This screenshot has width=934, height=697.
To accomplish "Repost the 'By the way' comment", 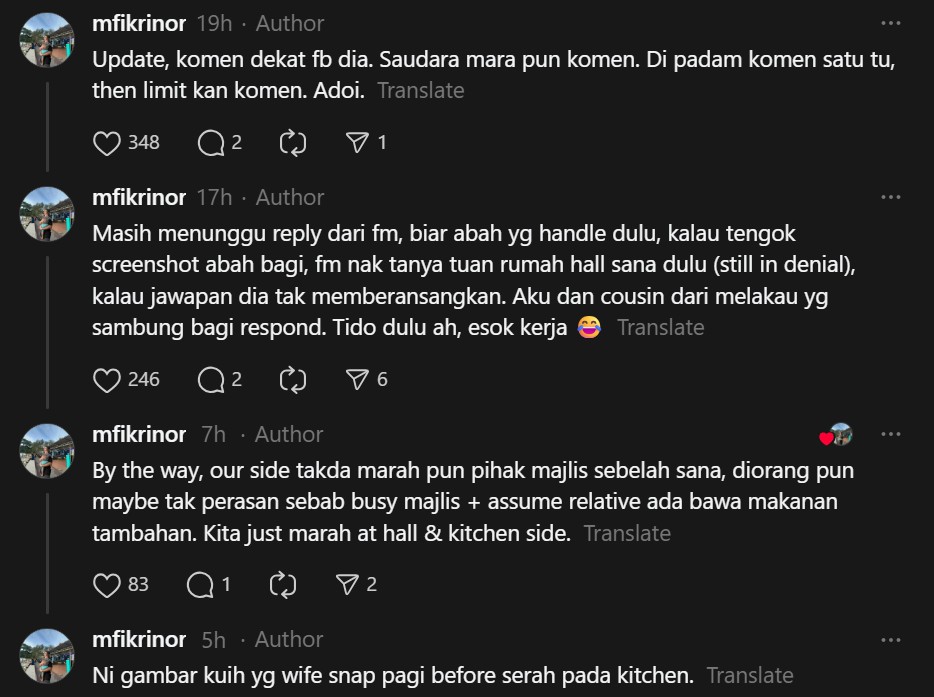I will pyautogui.click(x=283, y=584).
